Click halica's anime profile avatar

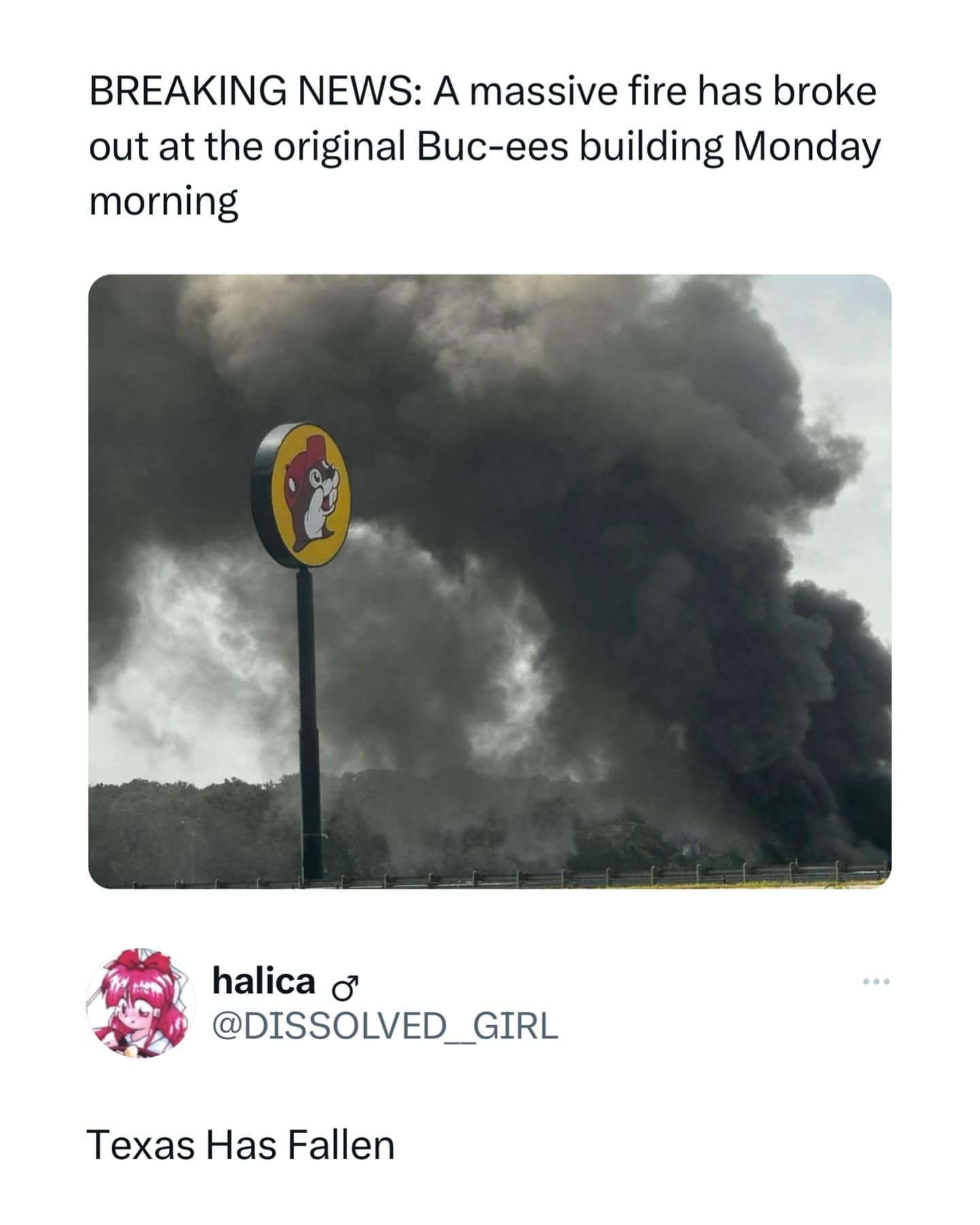coord(140,1002)
